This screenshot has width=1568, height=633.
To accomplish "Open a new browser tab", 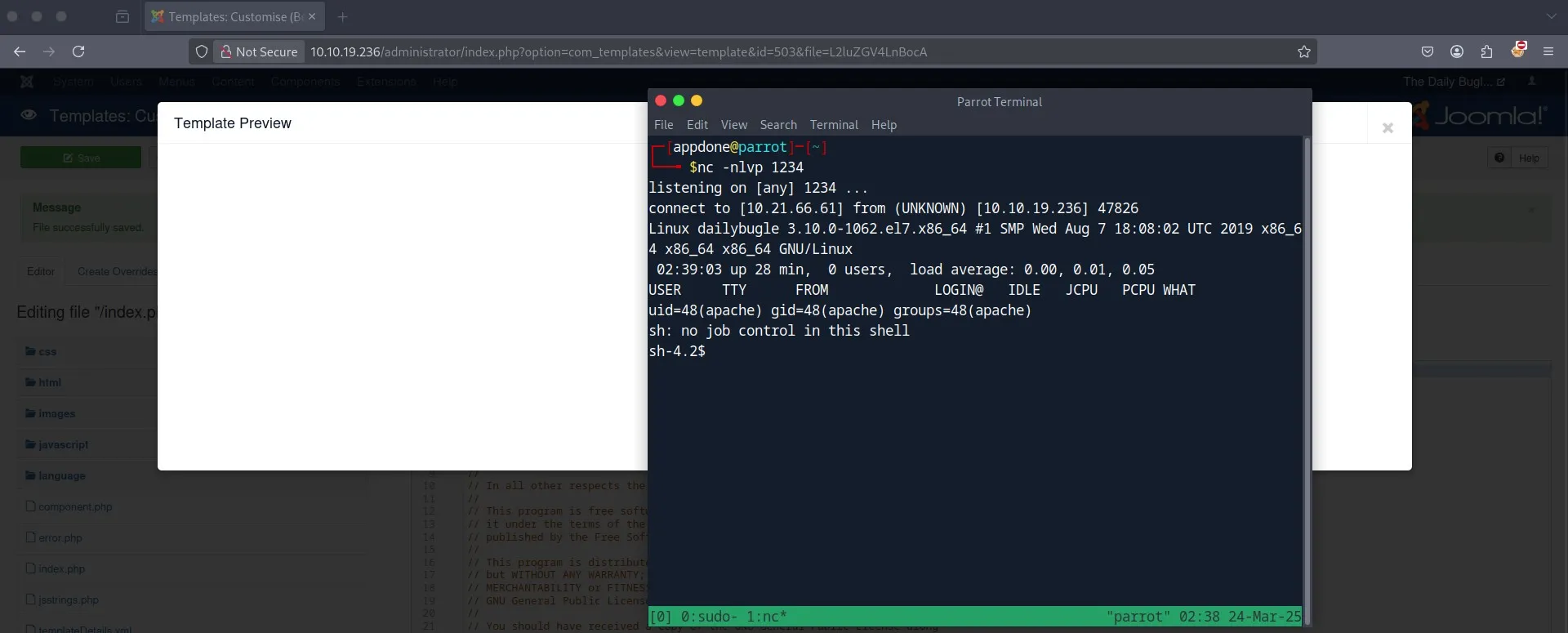I will click(x=342, y=16).
